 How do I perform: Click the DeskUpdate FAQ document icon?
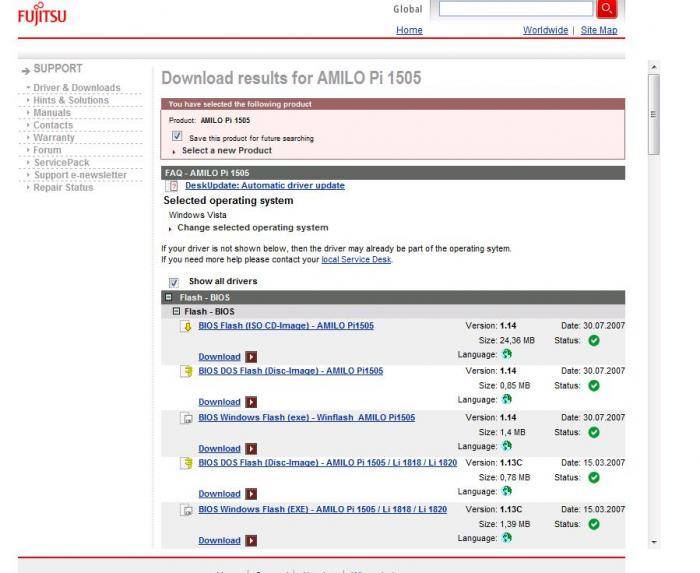[x=172, y=186]
